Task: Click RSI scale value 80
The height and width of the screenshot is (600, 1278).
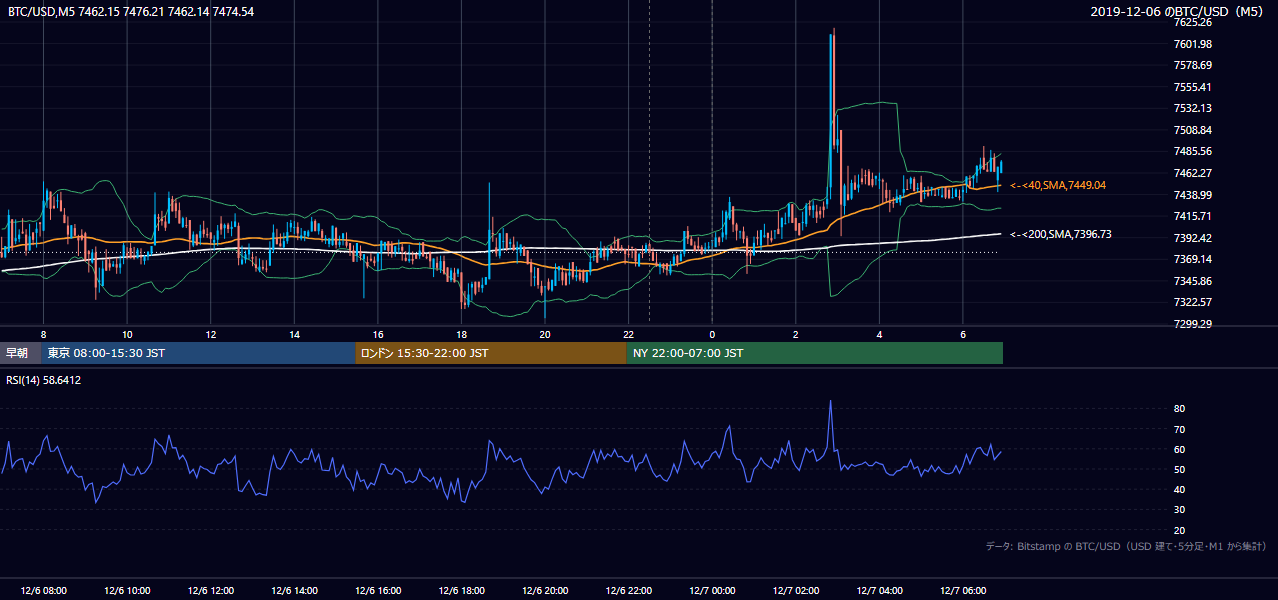Action: pyautogui.click(x=1180, y=409)
